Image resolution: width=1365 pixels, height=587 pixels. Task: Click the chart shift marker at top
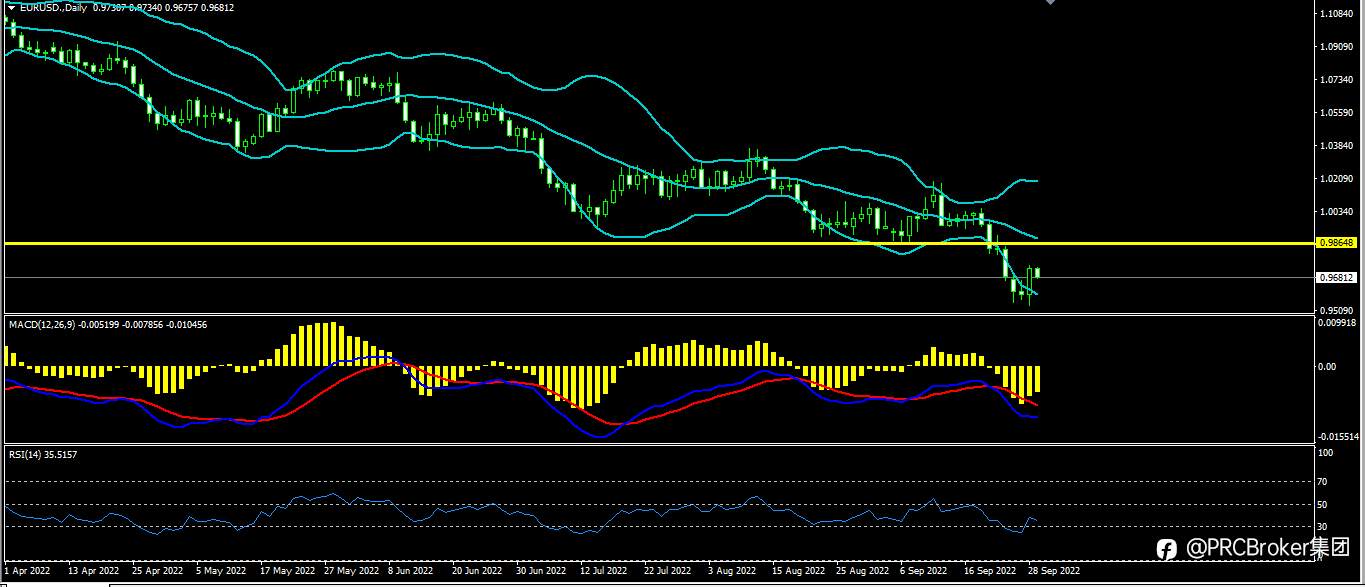(1050, 2)
